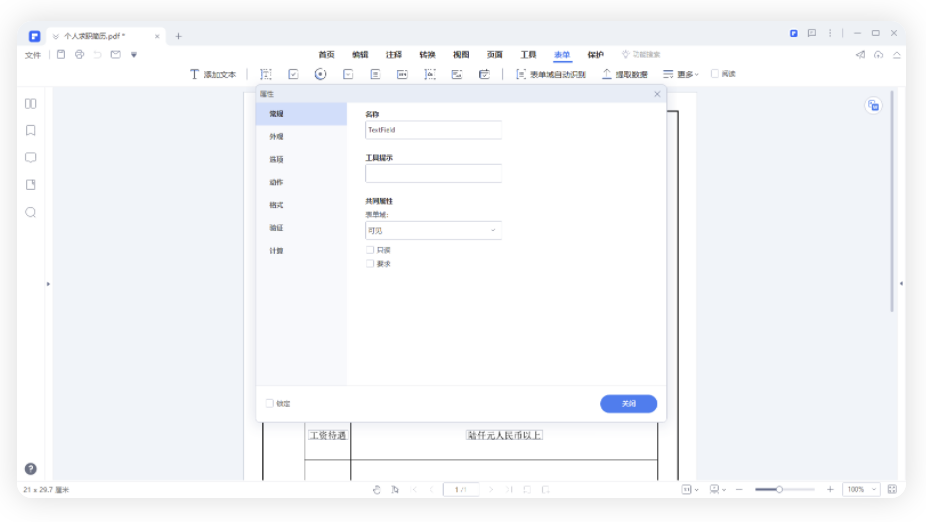Click the page number input box
The width and height of the screenshot is (926, 522).
(x=461, y=490)
